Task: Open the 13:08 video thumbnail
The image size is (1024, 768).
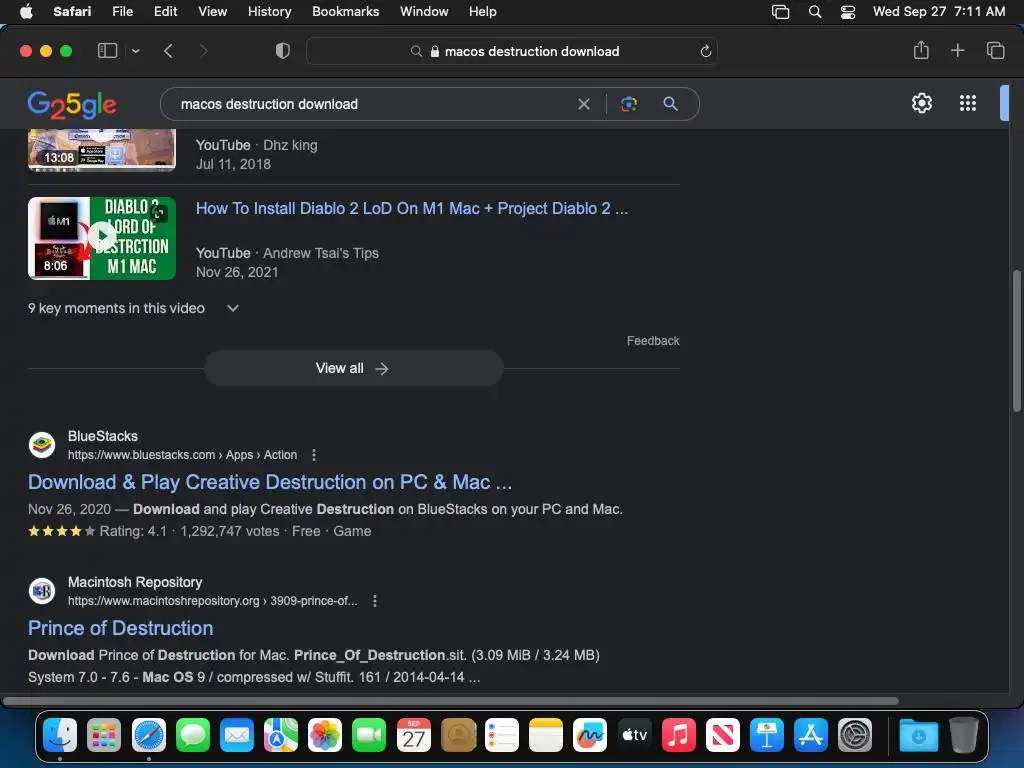Action: [x=102, y=150]
